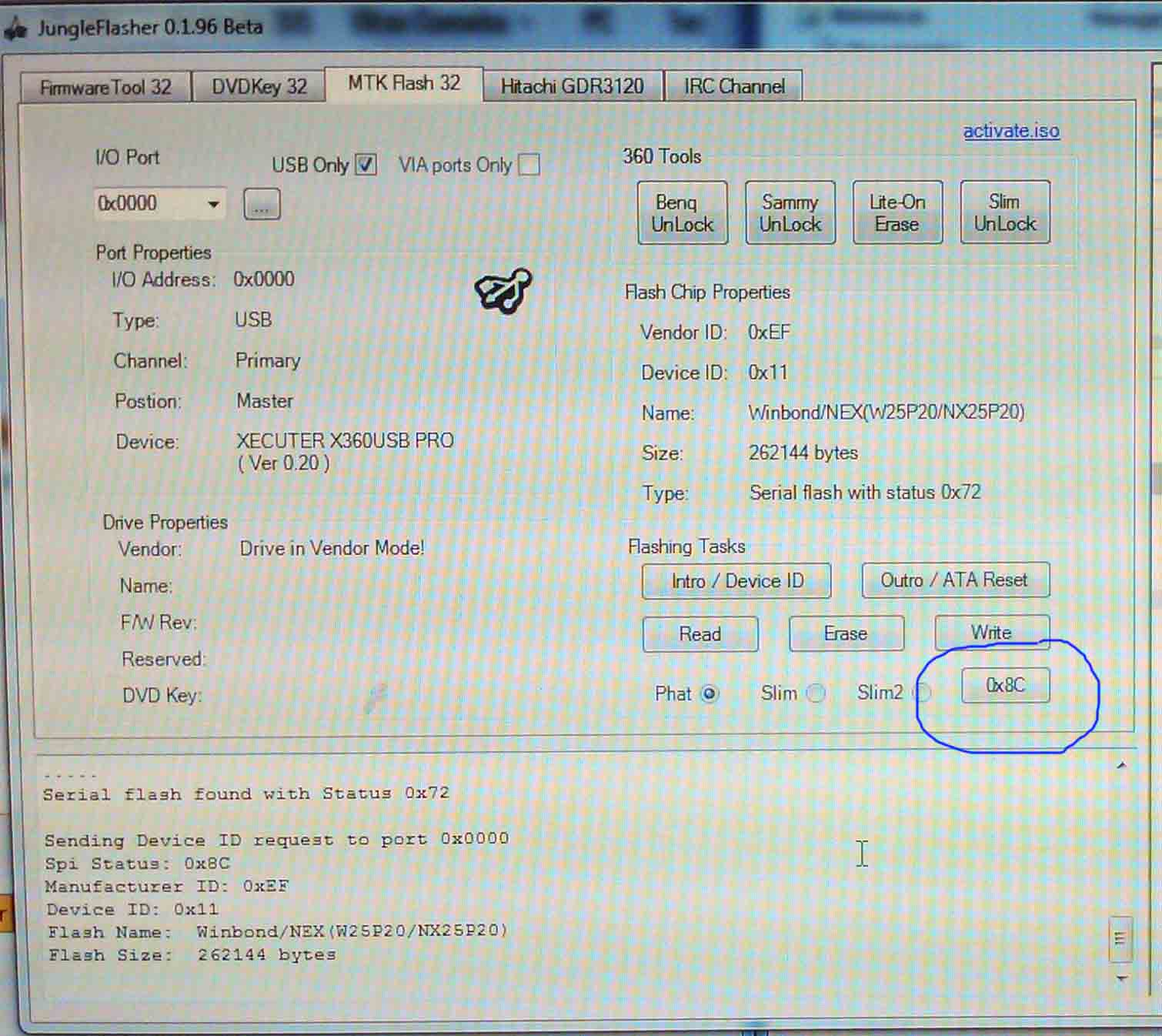
Task: Click the 'XECUTER X360USB PRO' device text
Action: (x=345, y=441)
